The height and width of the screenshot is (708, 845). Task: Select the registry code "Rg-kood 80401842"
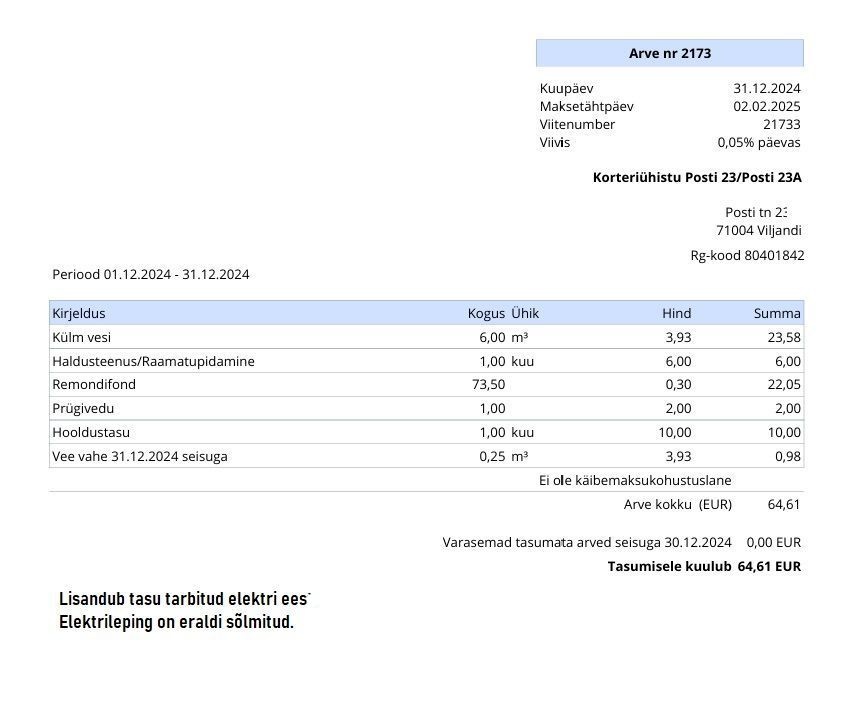pos(746,255)
